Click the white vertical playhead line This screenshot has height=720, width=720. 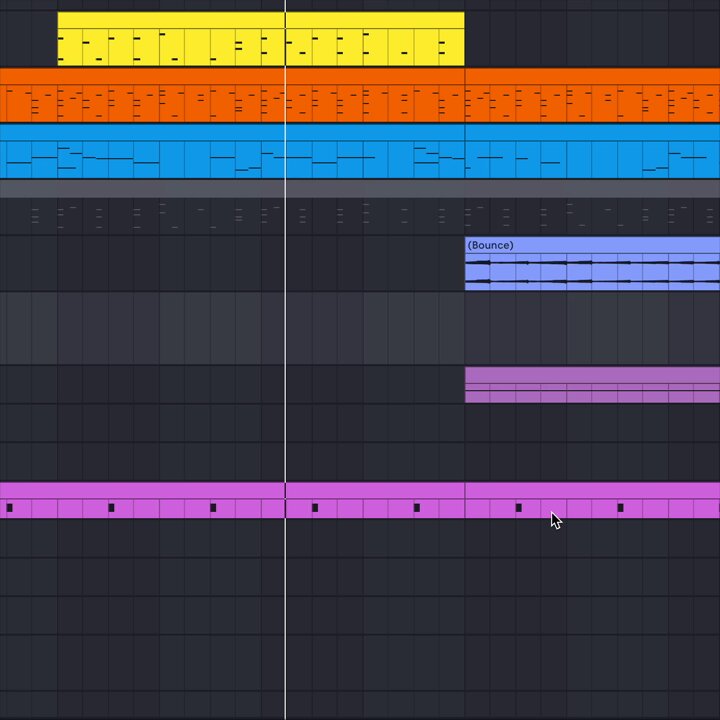coord(285,360)
